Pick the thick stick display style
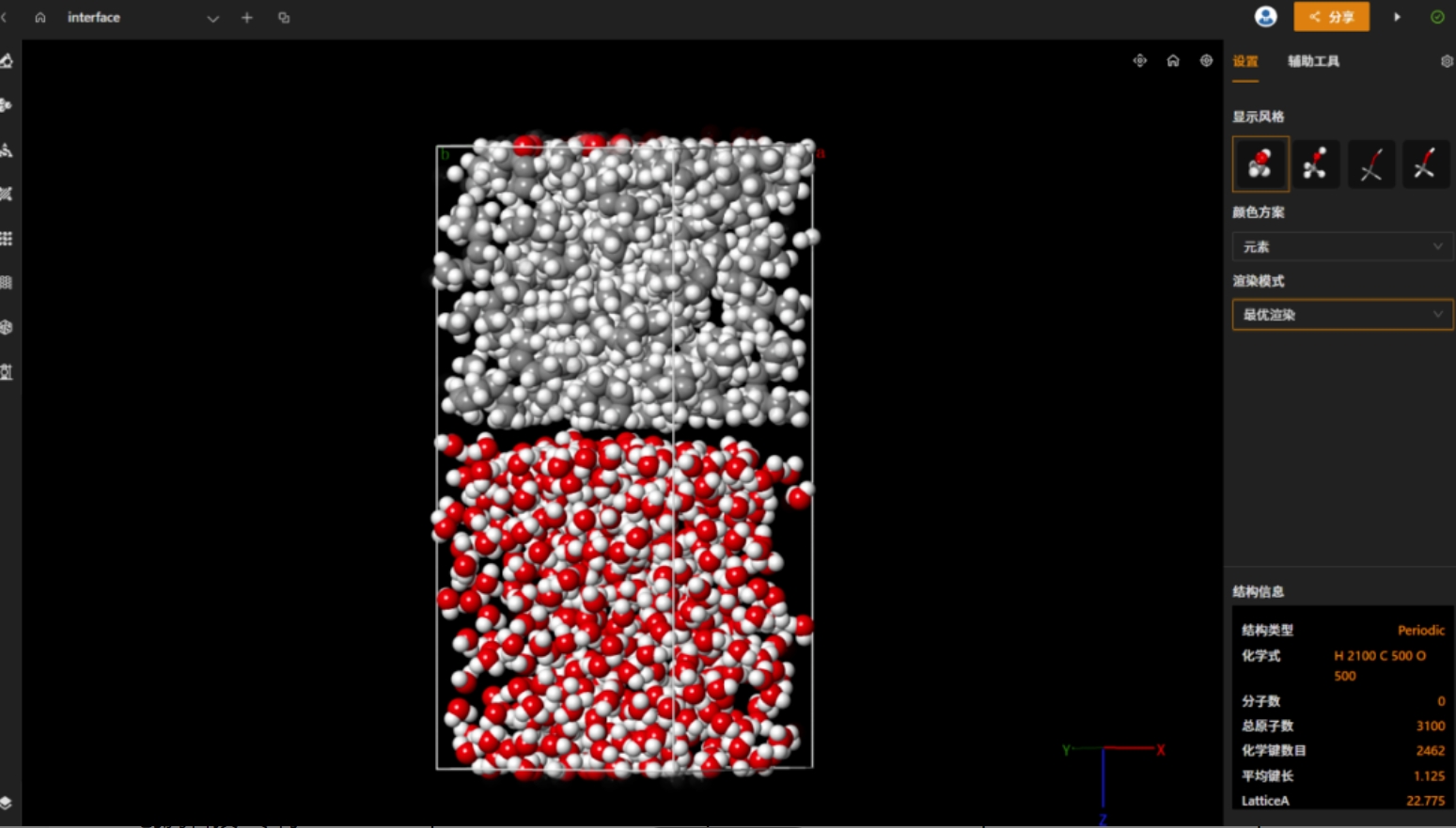Viewport: 1456px width, 828px height. [x=1425, y=164]
